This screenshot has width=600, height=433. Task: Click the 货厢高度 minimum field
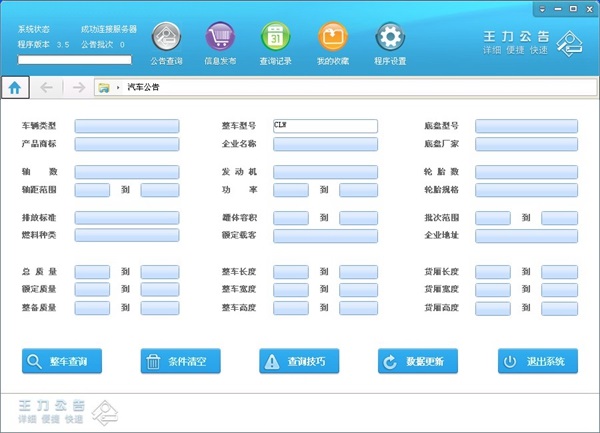click(x=493, y=308)
